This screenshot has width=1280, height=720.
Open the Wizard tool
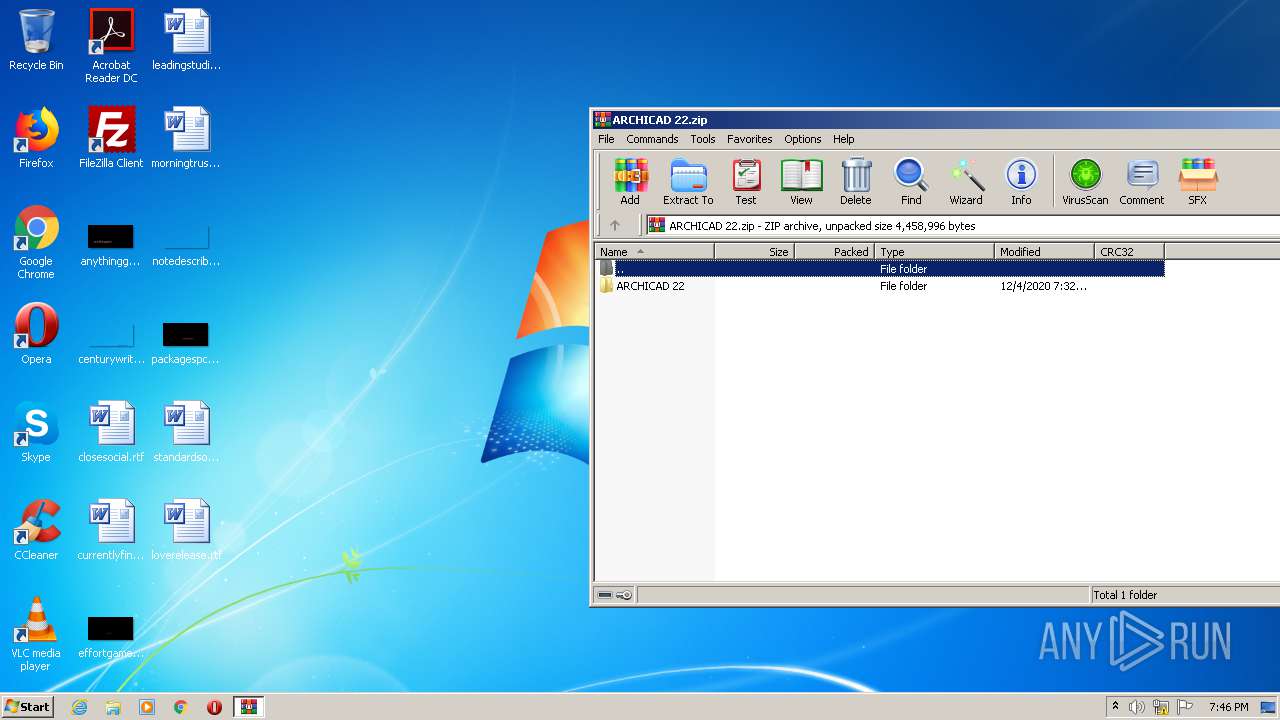[x=966, y=181]
